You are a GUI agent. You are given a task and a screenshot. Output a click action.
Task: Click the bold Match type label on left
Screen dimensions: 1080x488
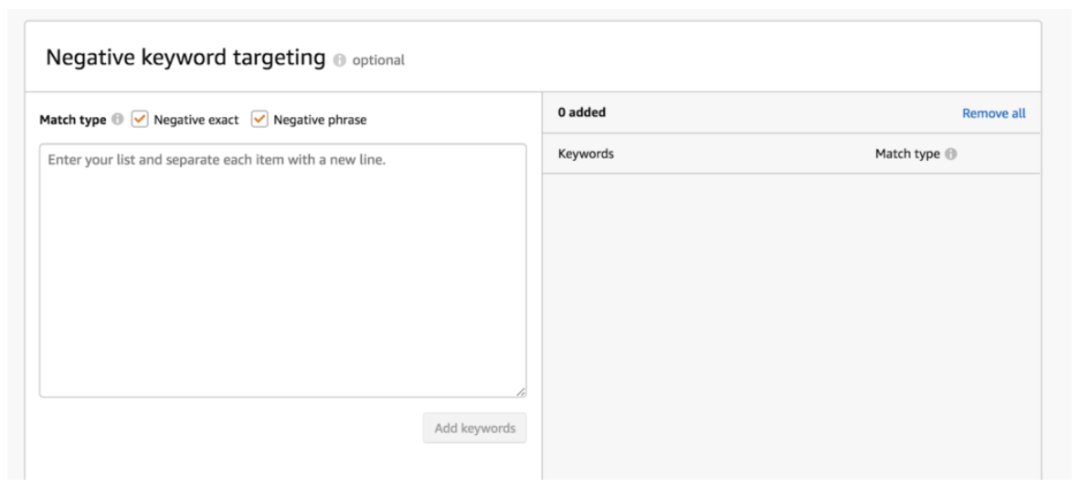pyautogui.click(x=72, y=120)
